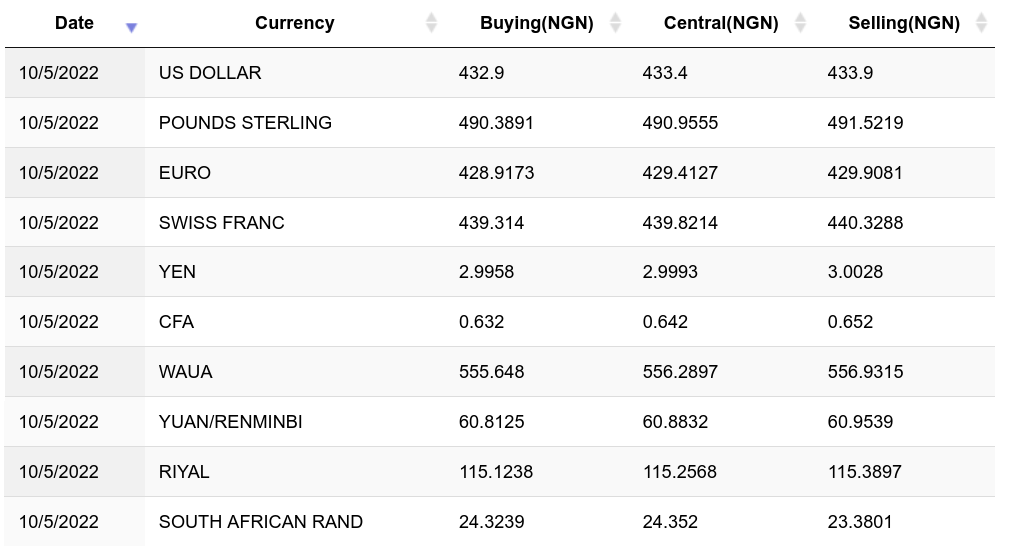Click the RIYAL row date cell

(59, 472)
